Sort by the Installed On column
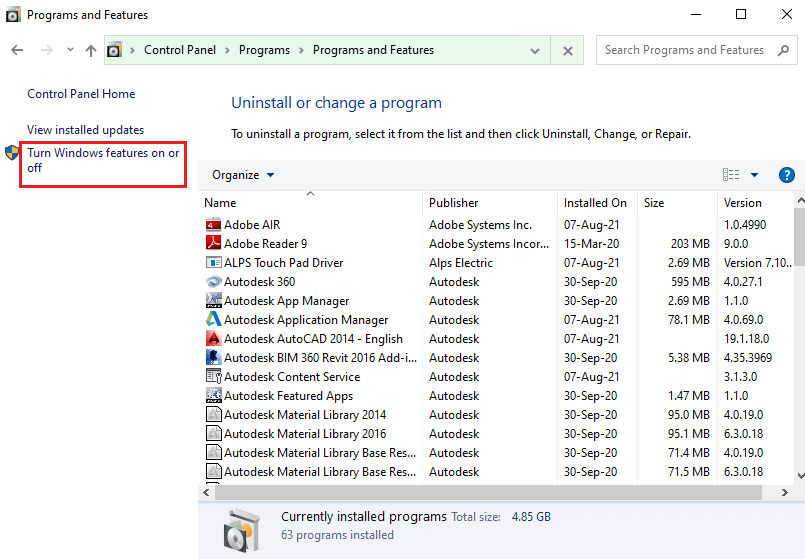This screenshot has width=805, height=559. tap(598, 203)
